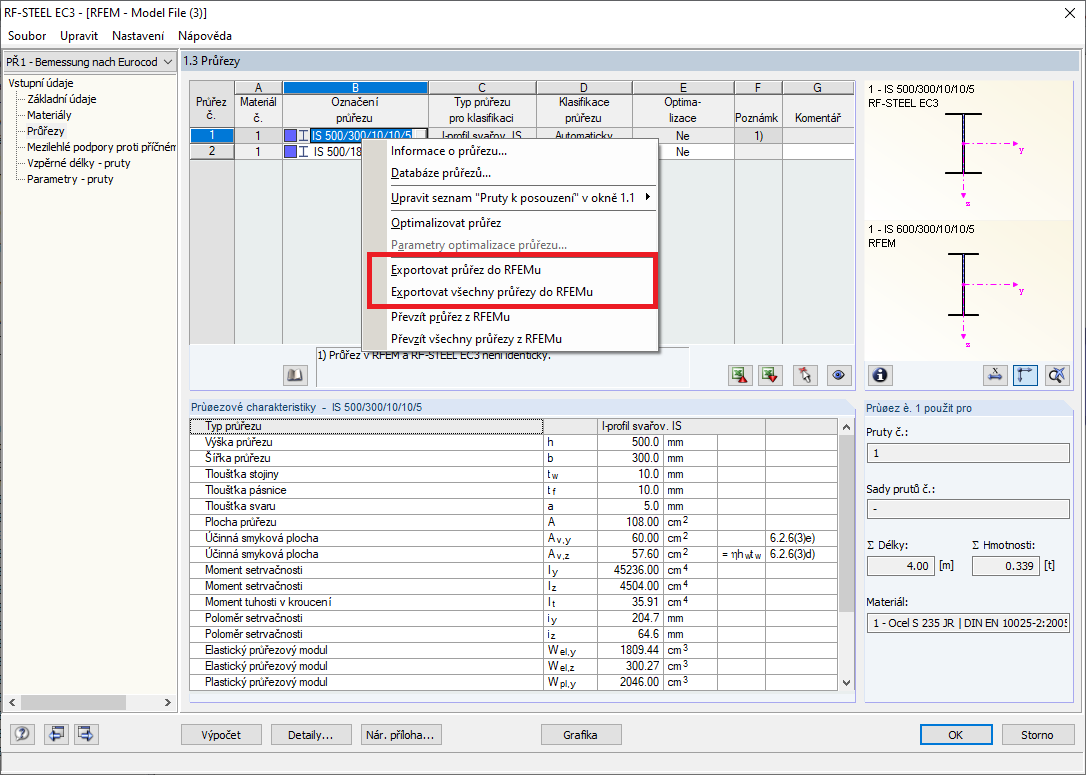The image size is (1086, 775).
Task: Go to previous table with arrow icon
Action: [56, 734]
